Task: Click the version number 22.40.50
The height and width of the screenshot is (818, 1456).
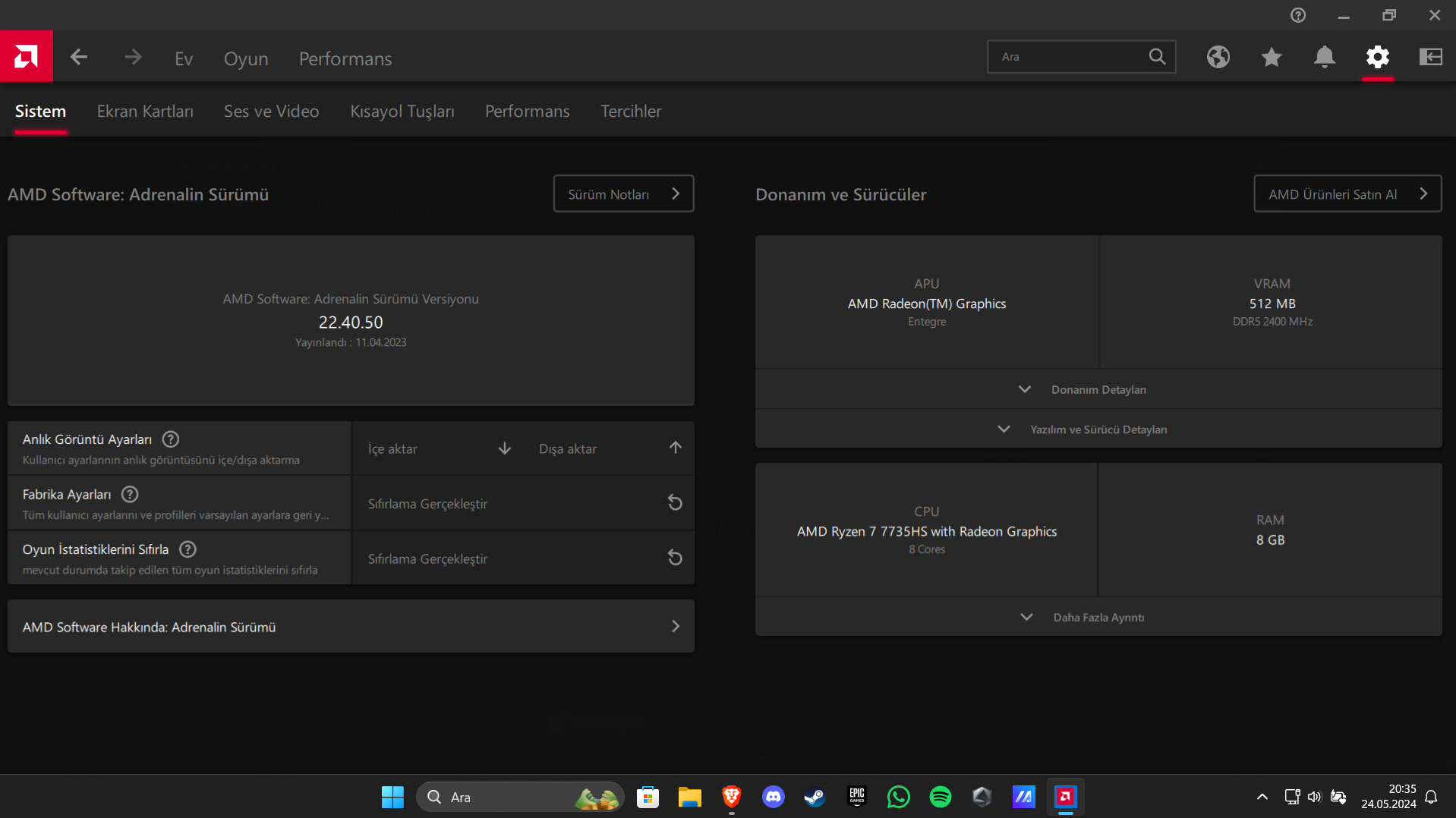Action: click(x=351, y=322)
